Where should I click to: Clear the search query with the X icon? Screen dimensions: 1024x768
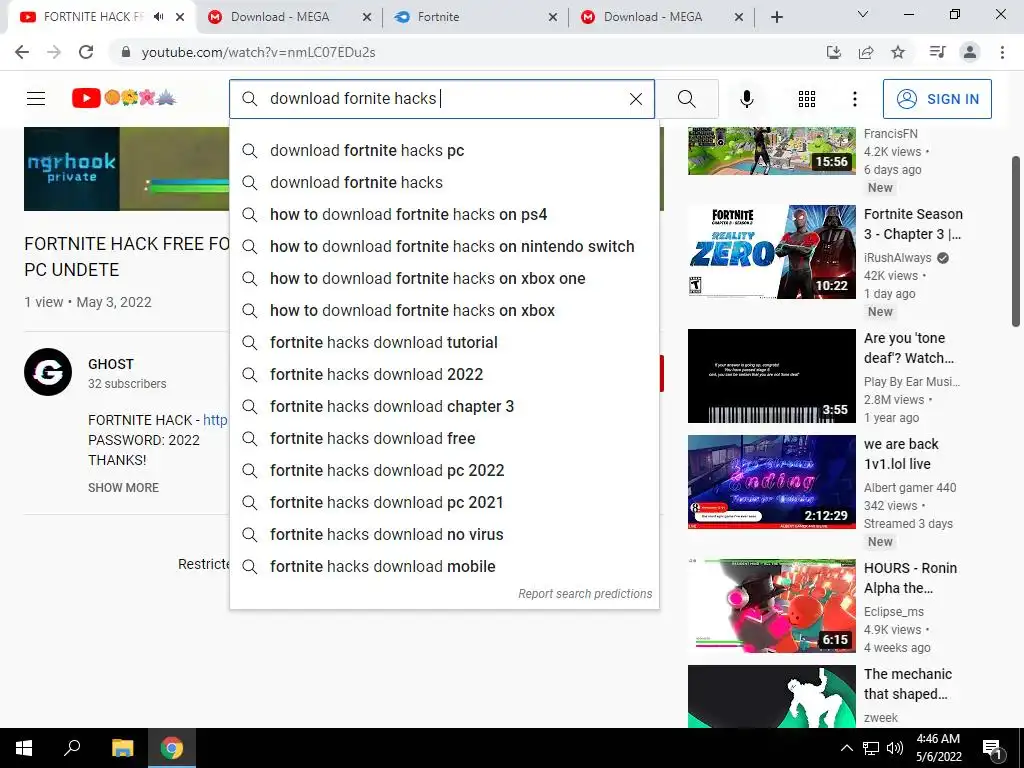635,99
